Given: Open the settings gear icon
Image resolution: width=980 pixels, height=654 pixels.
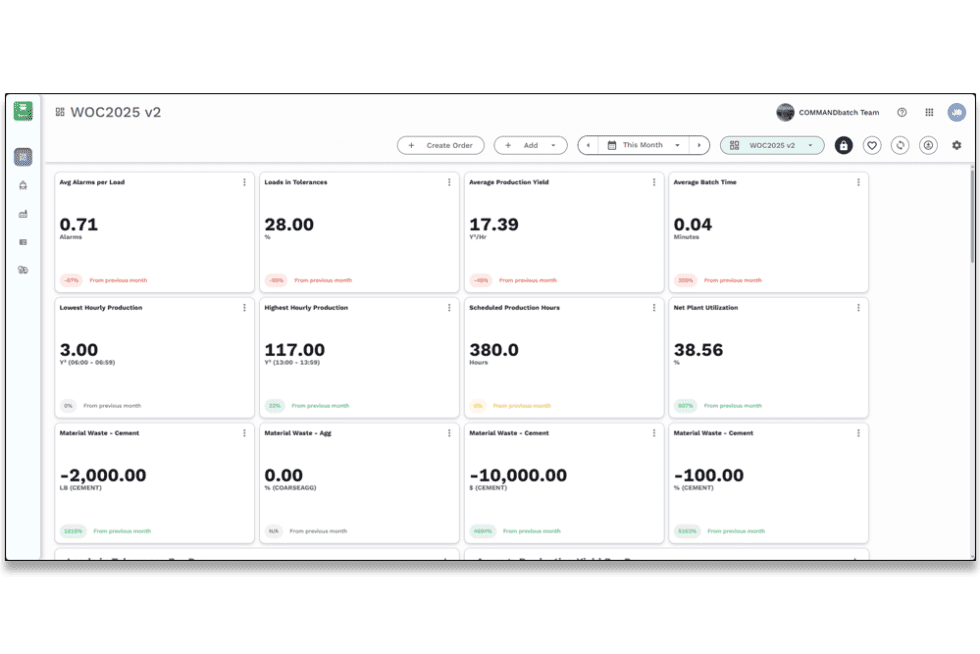Looking at the screenshot, I should [x=956, y=145].
